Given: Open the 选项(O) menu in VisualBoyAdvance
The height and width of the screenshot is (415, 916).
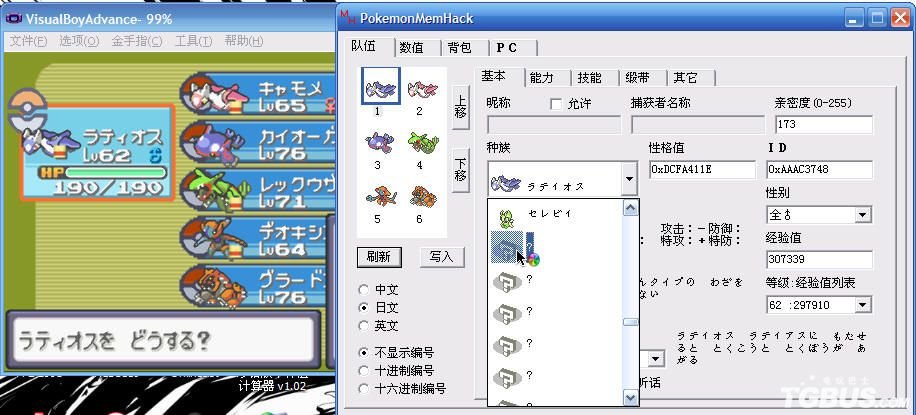Looking at the screenshot, I should [79, 41].
